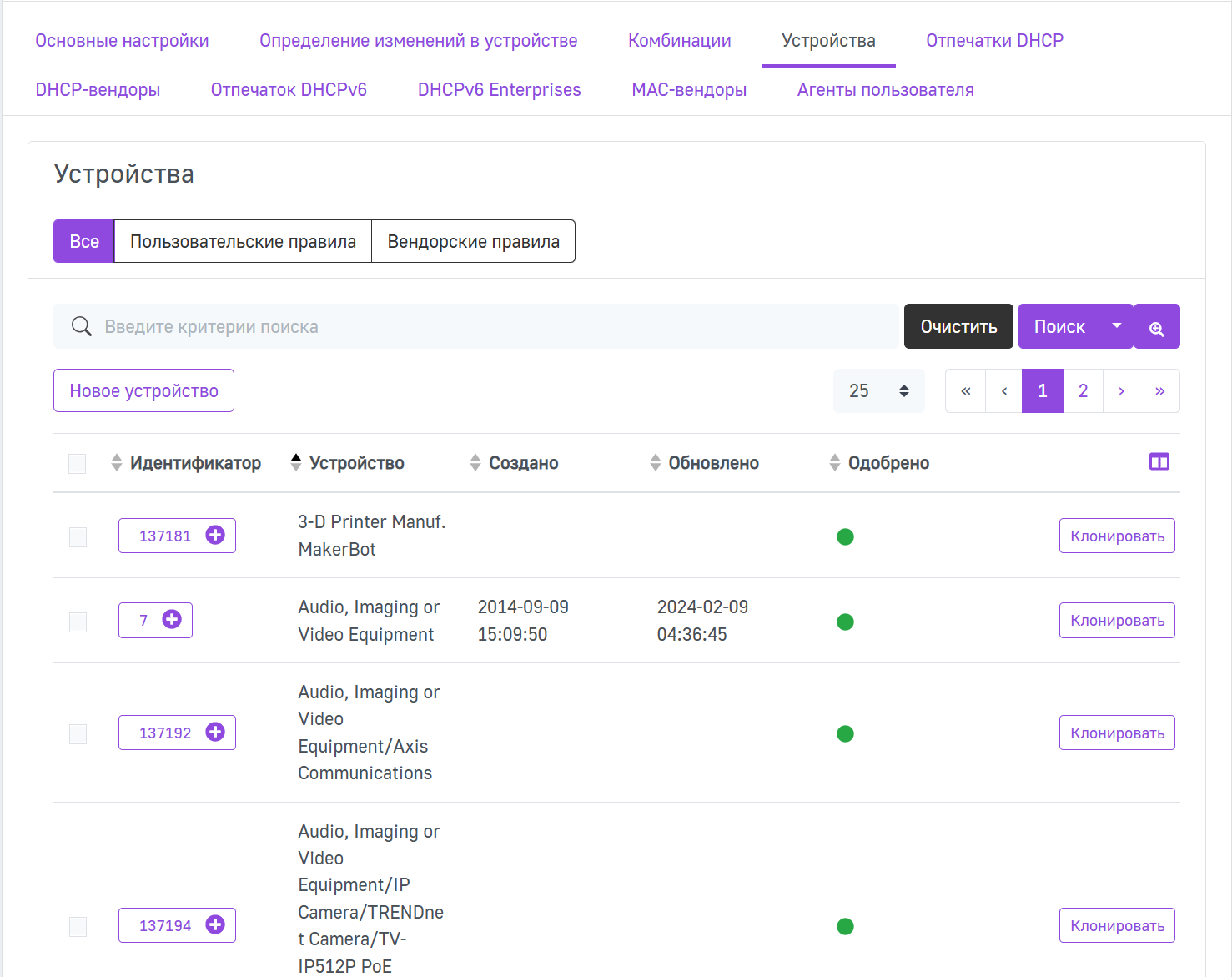The height and width of the screenshot is (977, 1232).
Task: Expand details plus icon for device 137181
Action: click(215, 536)
